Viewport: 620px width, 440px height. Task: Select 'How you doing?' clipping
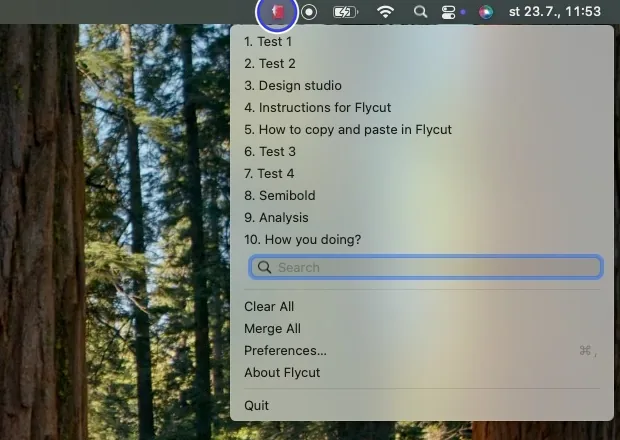pyautogui.click(x=422, y=240)
